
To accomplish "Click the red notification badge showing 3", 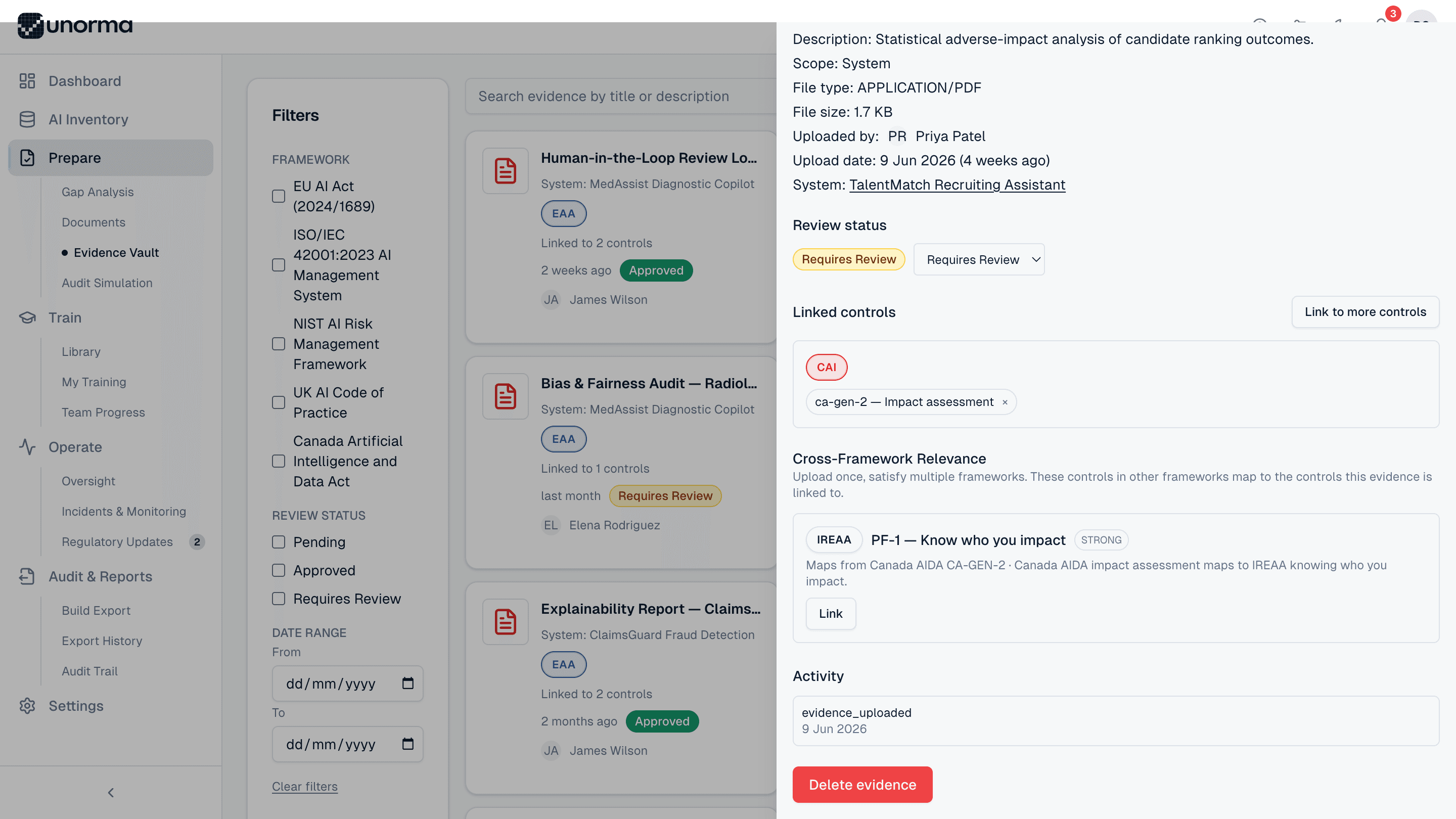I will (1393, 14).
